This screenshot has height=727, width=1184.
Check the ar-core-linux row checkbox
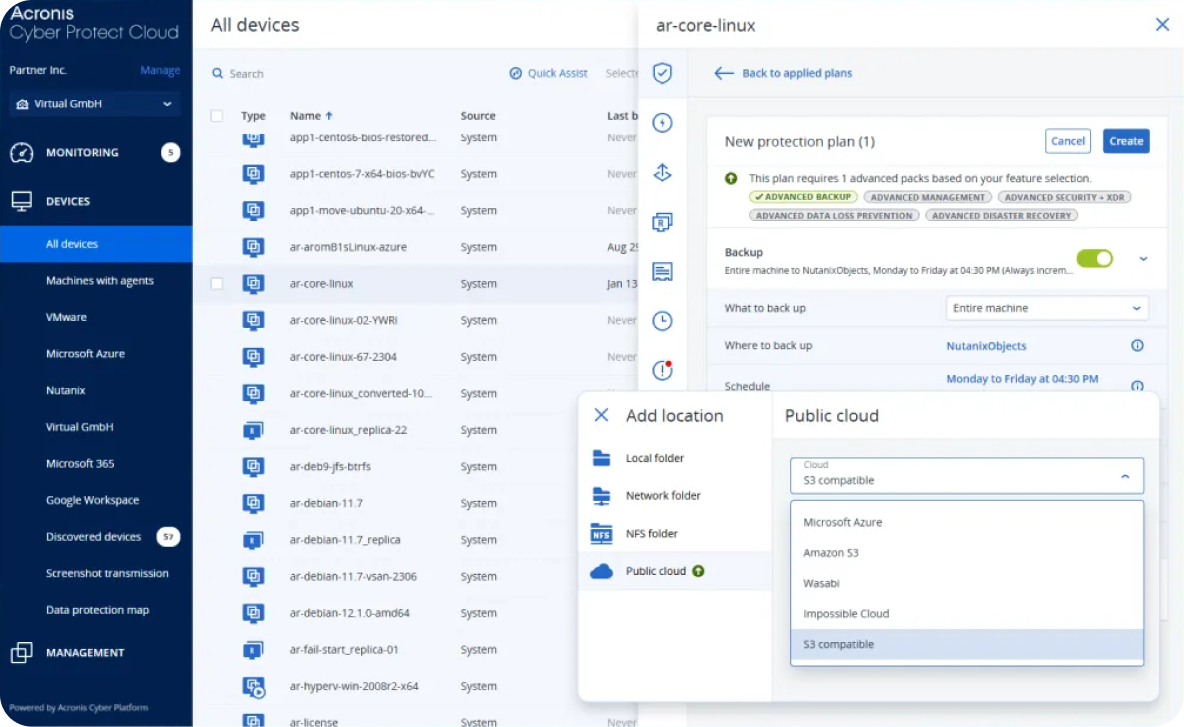pos(216,283)
